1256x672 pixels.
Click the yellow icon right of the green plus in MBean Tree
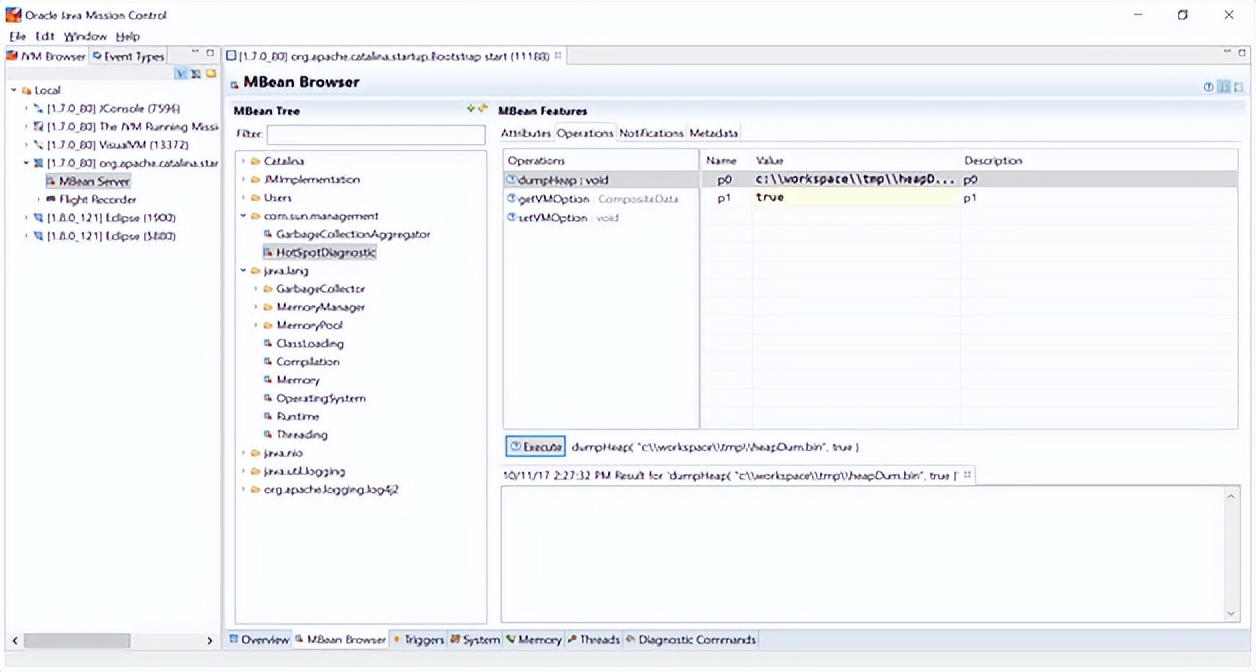482,109
